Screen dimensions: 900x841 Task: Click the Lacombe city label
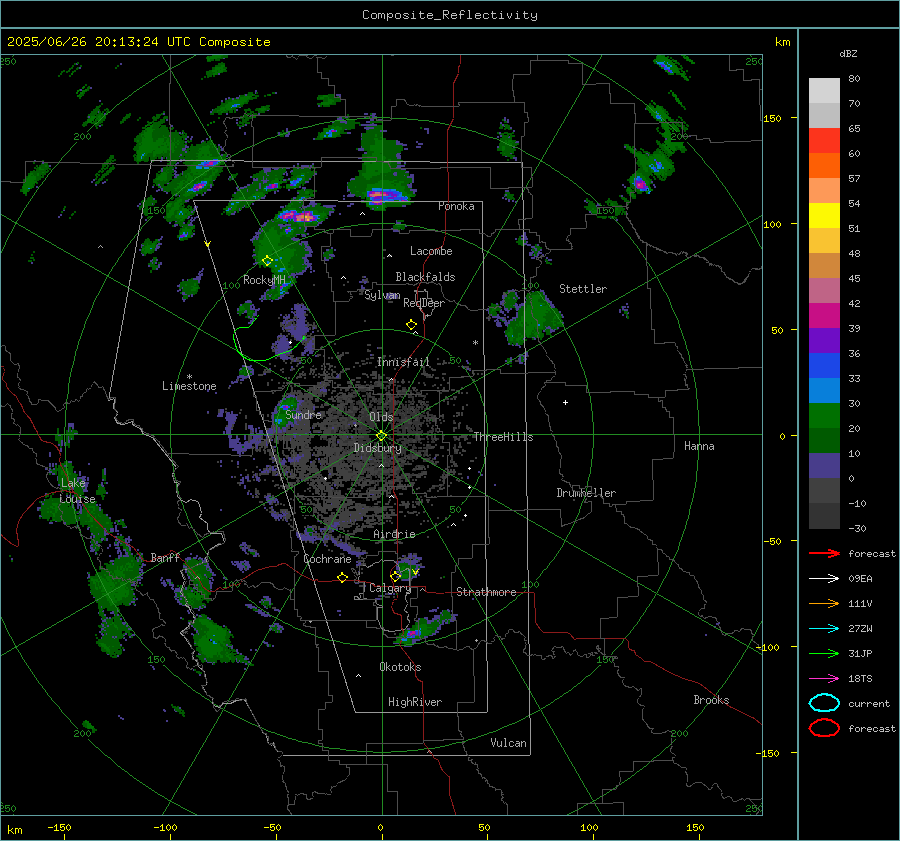(x=431, y=251)
